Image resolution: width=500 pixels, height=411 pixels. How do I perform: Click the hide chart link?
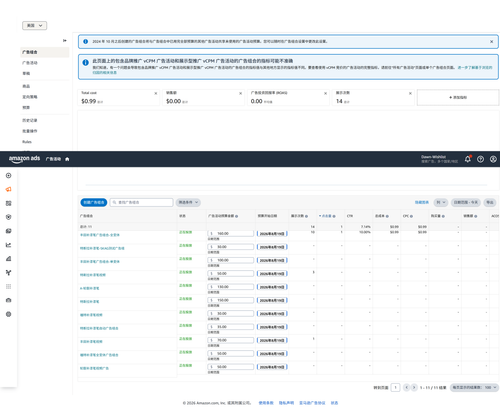coord(422,202)
